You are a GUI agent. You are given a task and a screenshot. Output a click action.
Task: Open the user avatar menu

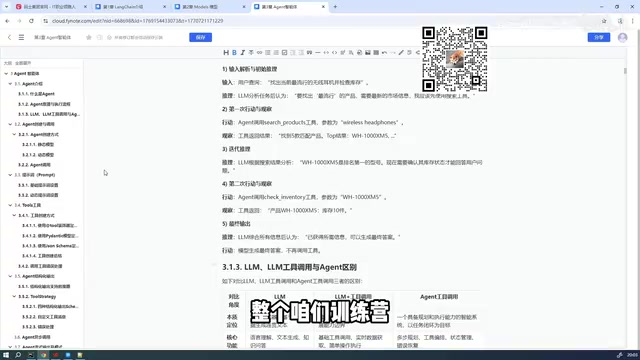pos(622,37)
